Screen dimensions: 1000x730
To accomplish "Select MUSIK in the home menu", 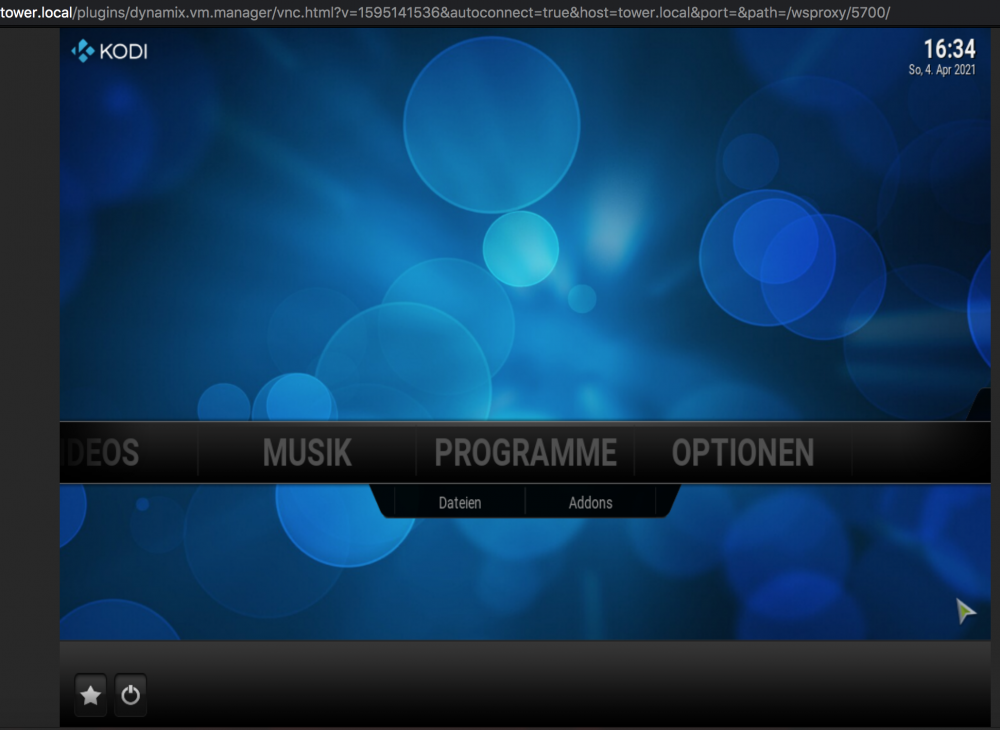I will click(x=307, y=453).
